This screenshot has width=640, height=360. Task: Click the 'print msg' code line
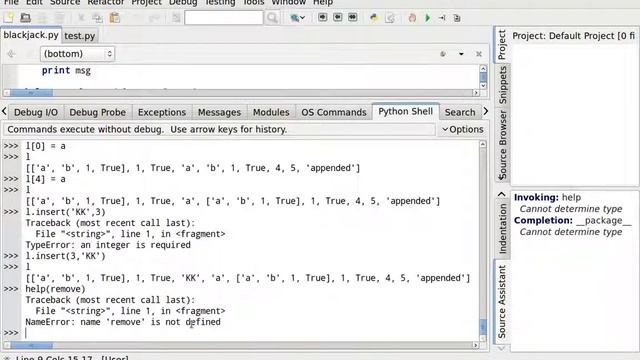66,71
